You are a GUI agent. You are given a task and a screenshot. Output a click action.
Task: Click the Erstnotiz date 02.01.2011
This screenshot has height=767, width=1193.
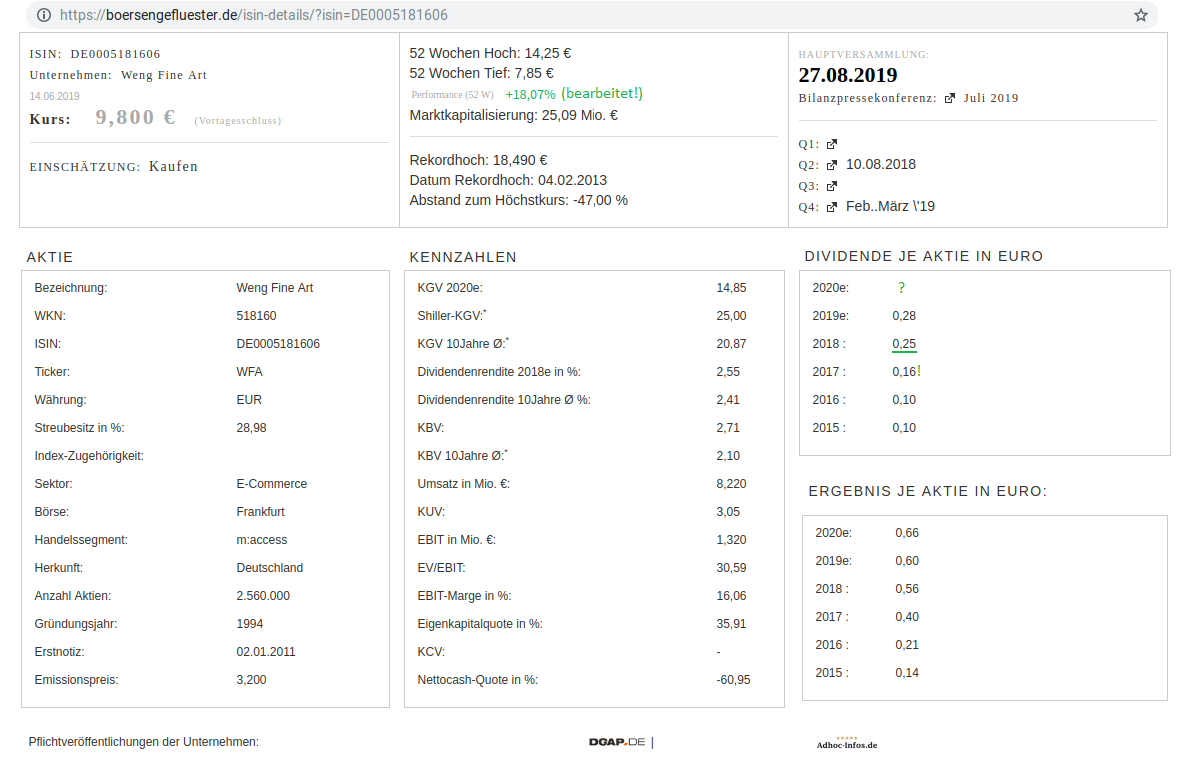(266, 652)
